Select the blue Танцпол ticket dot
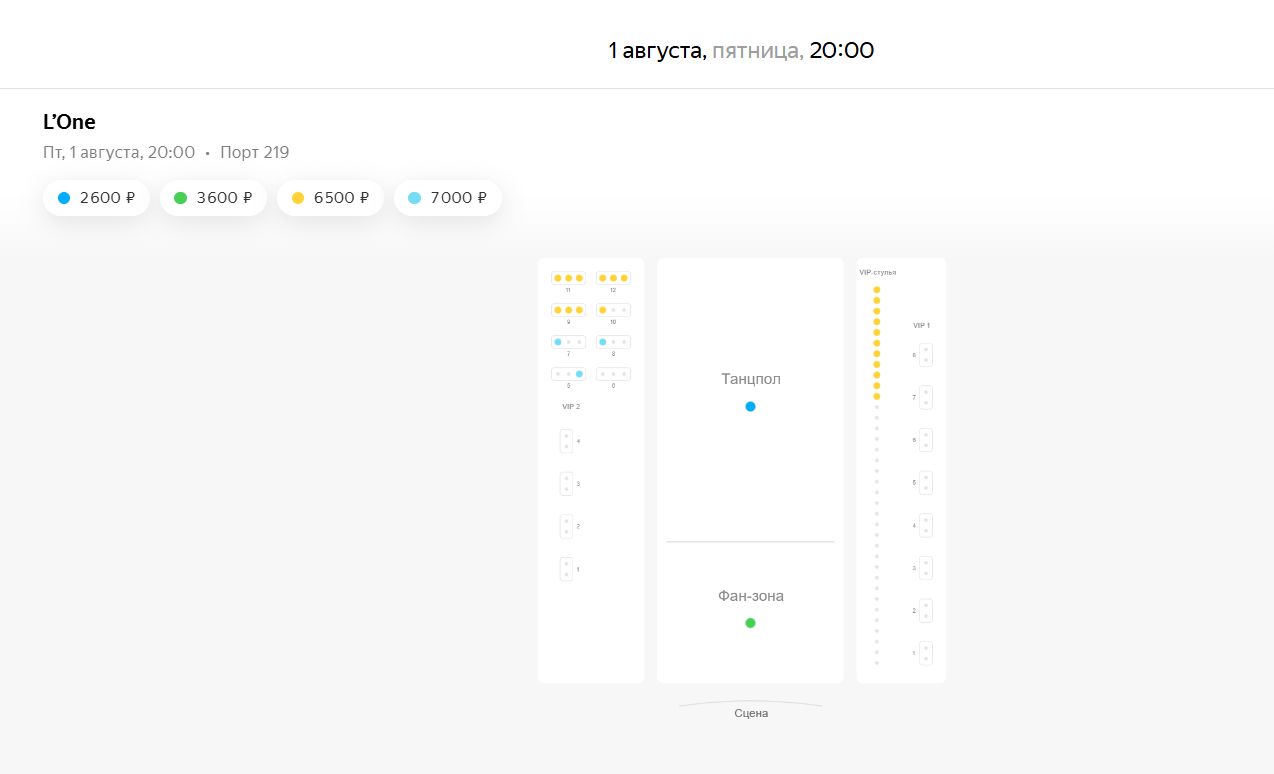Viewport: 1274px width, 774px height. pyautogui.click(x=750, y=407)
